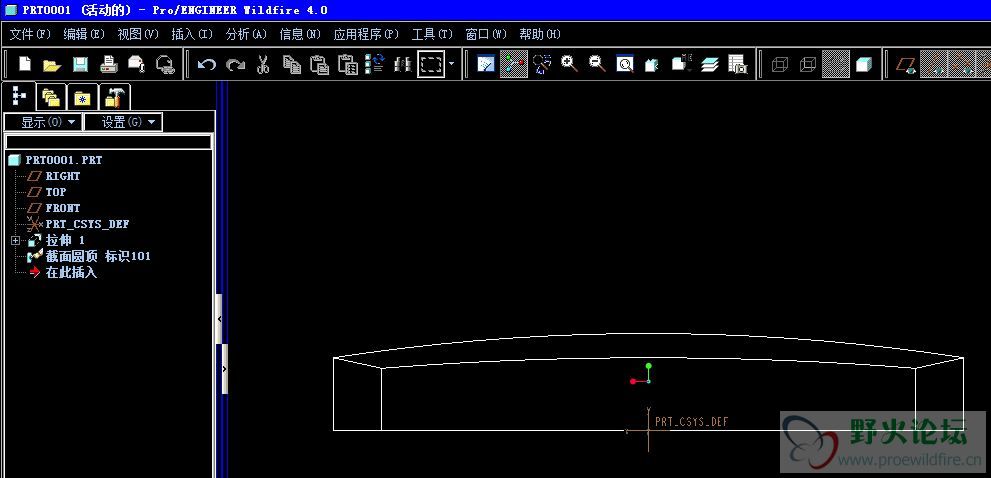991x478 pixels.
Task: Switch to No hidden display mode
Action: pyautogui.click(x=836, y=64)
